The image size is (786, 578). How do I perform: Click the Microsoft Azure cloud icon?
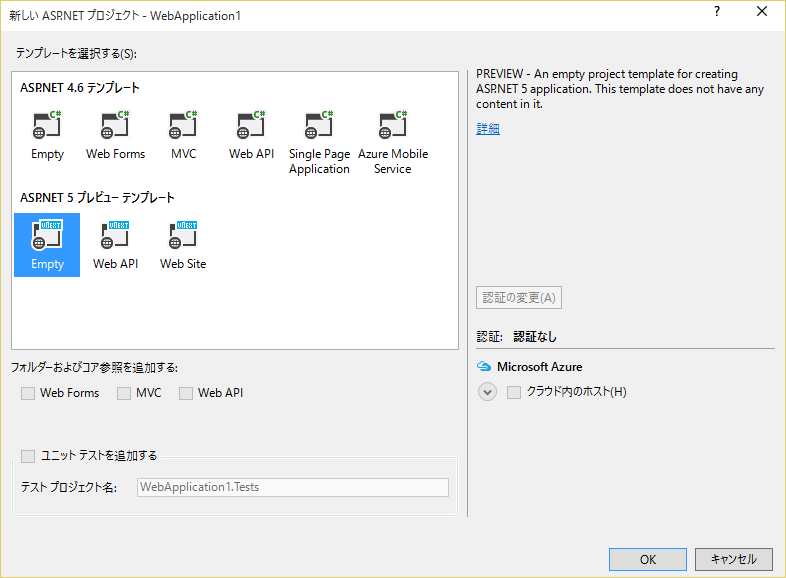484,366
